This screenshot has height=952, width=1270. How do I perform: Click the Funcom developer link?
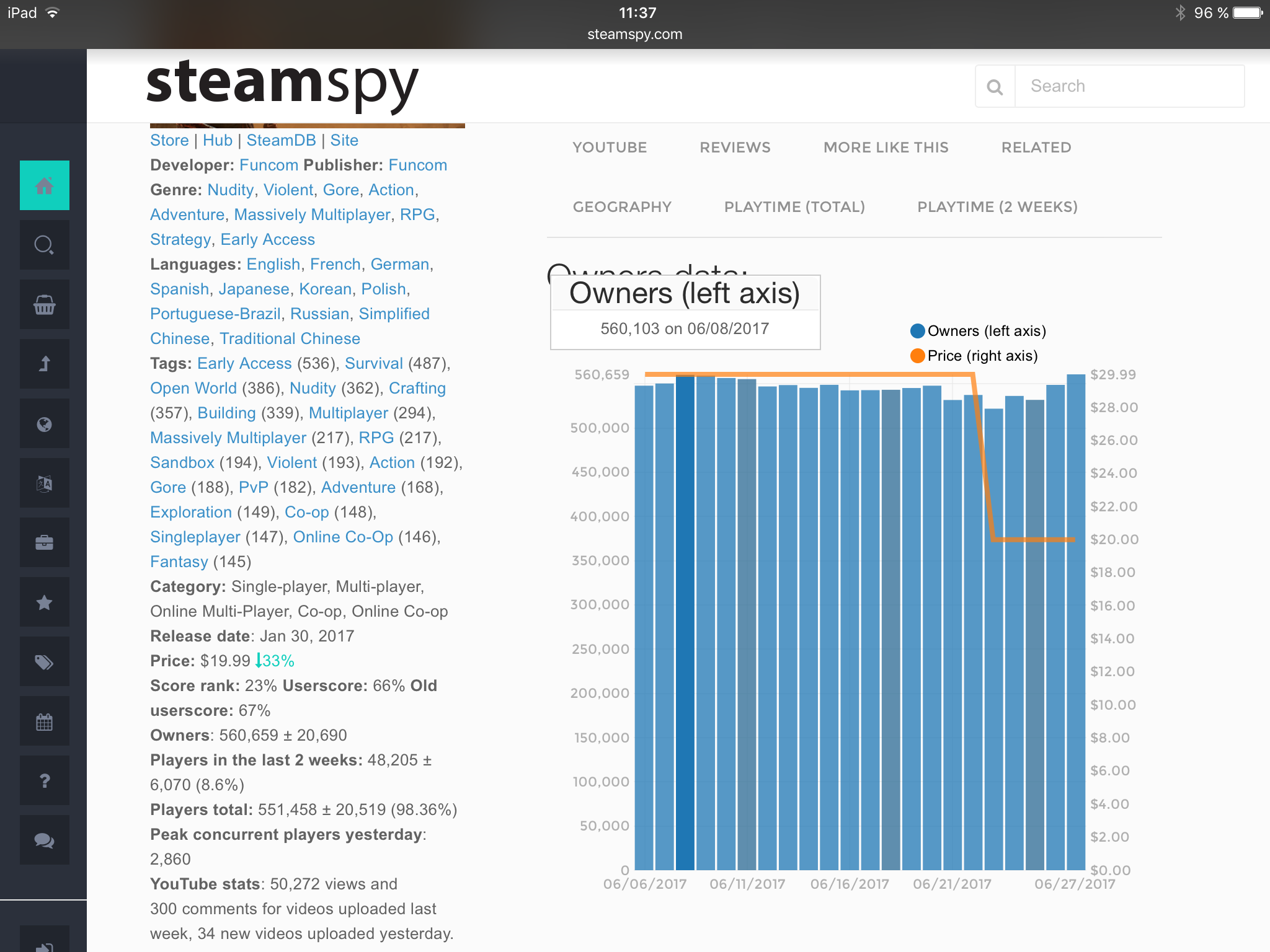click(x=269, y=165)
